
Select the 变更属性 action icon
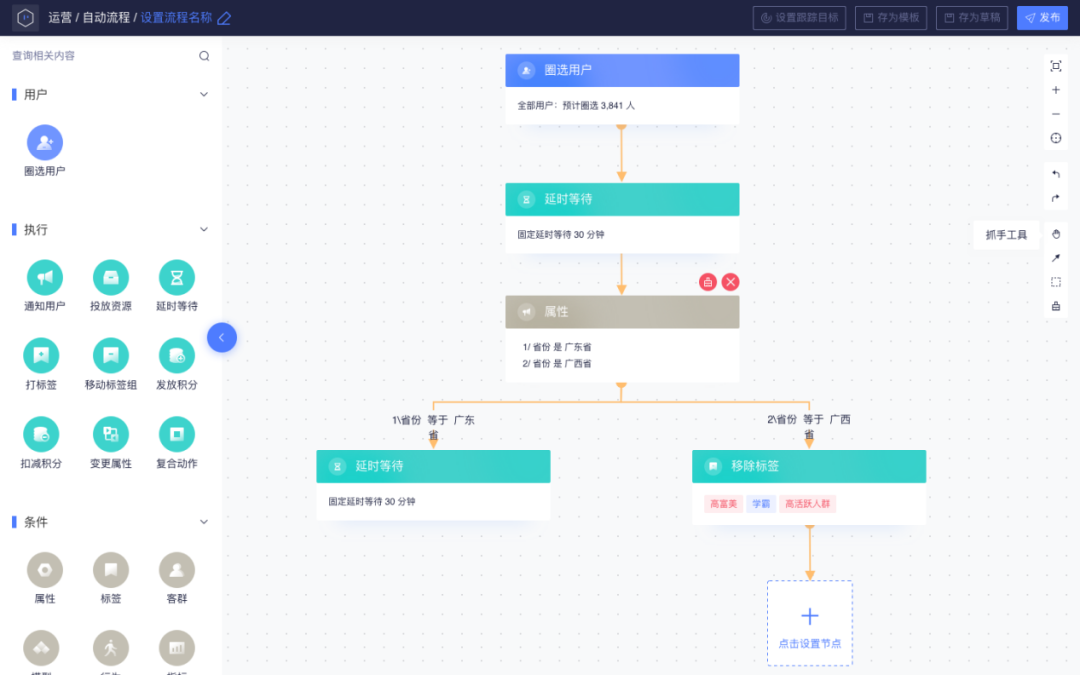tap(111, 434)
